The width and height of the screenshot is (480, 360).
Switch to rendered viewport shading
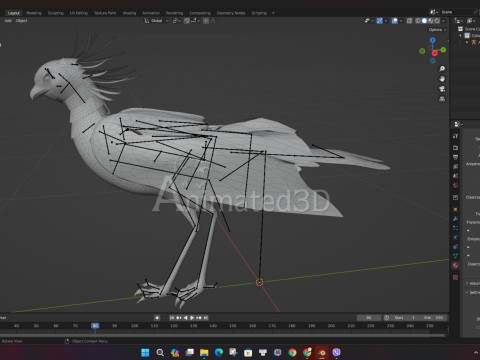point(437,21)
